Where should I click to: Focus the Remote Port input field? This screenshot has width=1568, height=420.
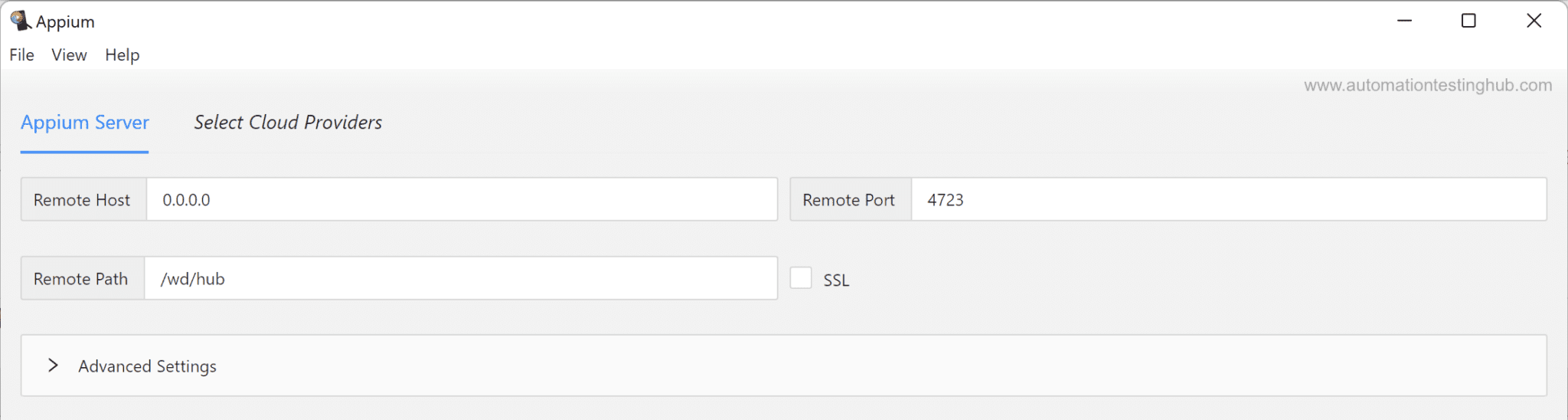point(1229,199)
